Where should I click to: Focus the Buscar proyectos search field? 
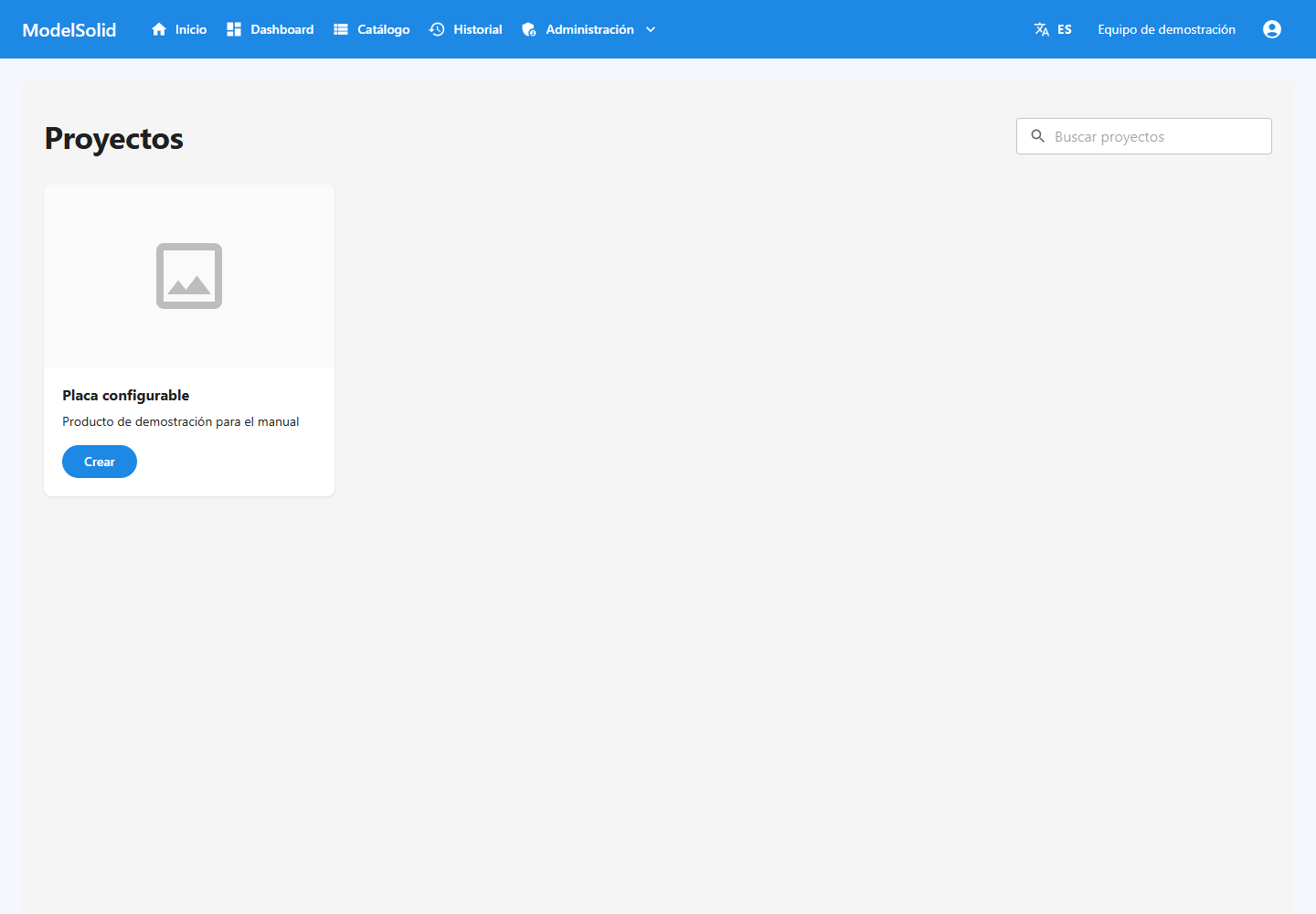(1144, 136)
